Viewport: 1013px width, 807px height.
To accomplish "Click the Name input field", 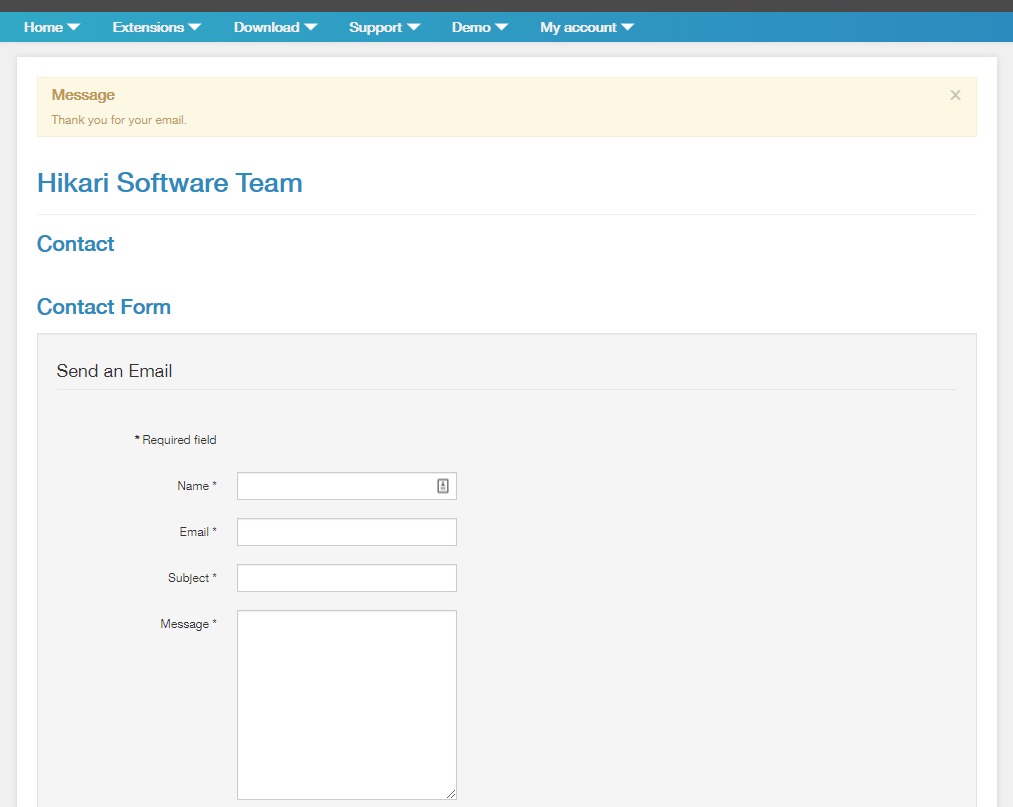I will tap(346, 486).
